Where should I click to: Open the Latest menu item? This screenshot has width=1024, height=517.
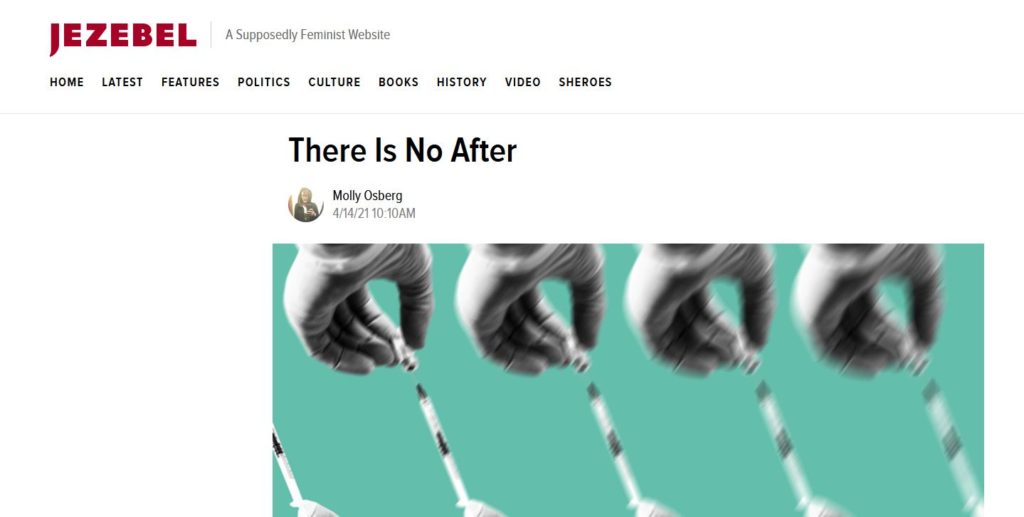[122, 82]
